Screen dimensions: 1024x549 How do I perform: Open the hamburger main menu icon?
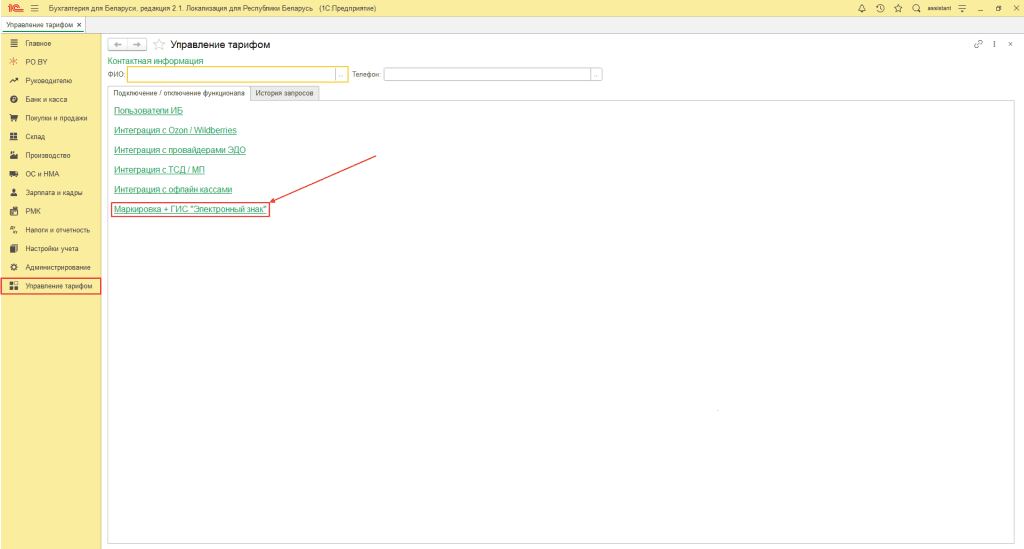click(x=34, y=8)
